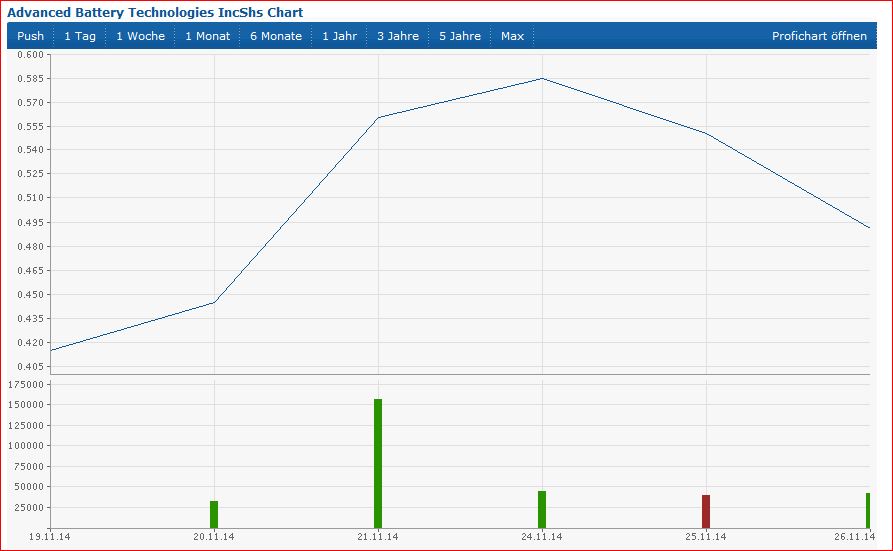Open the Profichart öffnen link
The image size is (893, 551).
819,36
